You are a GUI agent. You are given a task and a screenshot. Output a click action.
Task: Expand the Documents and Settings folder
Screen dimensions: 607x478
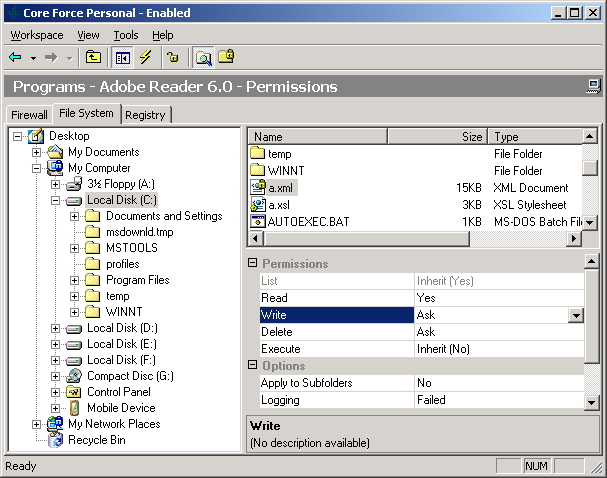(x=74, y=216)
